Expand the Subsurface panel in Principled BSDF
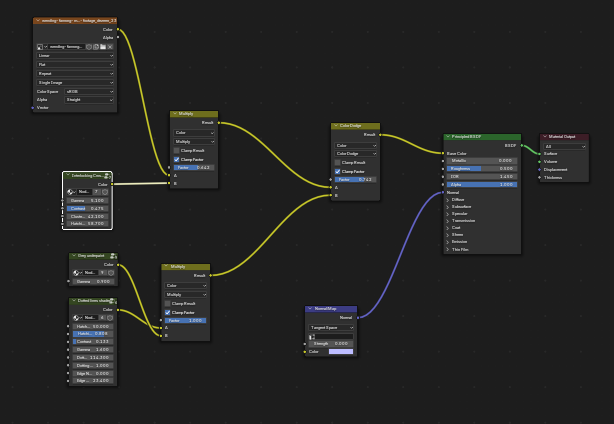The height and width of the screenshot is (424, 614). tap(448, 207)
